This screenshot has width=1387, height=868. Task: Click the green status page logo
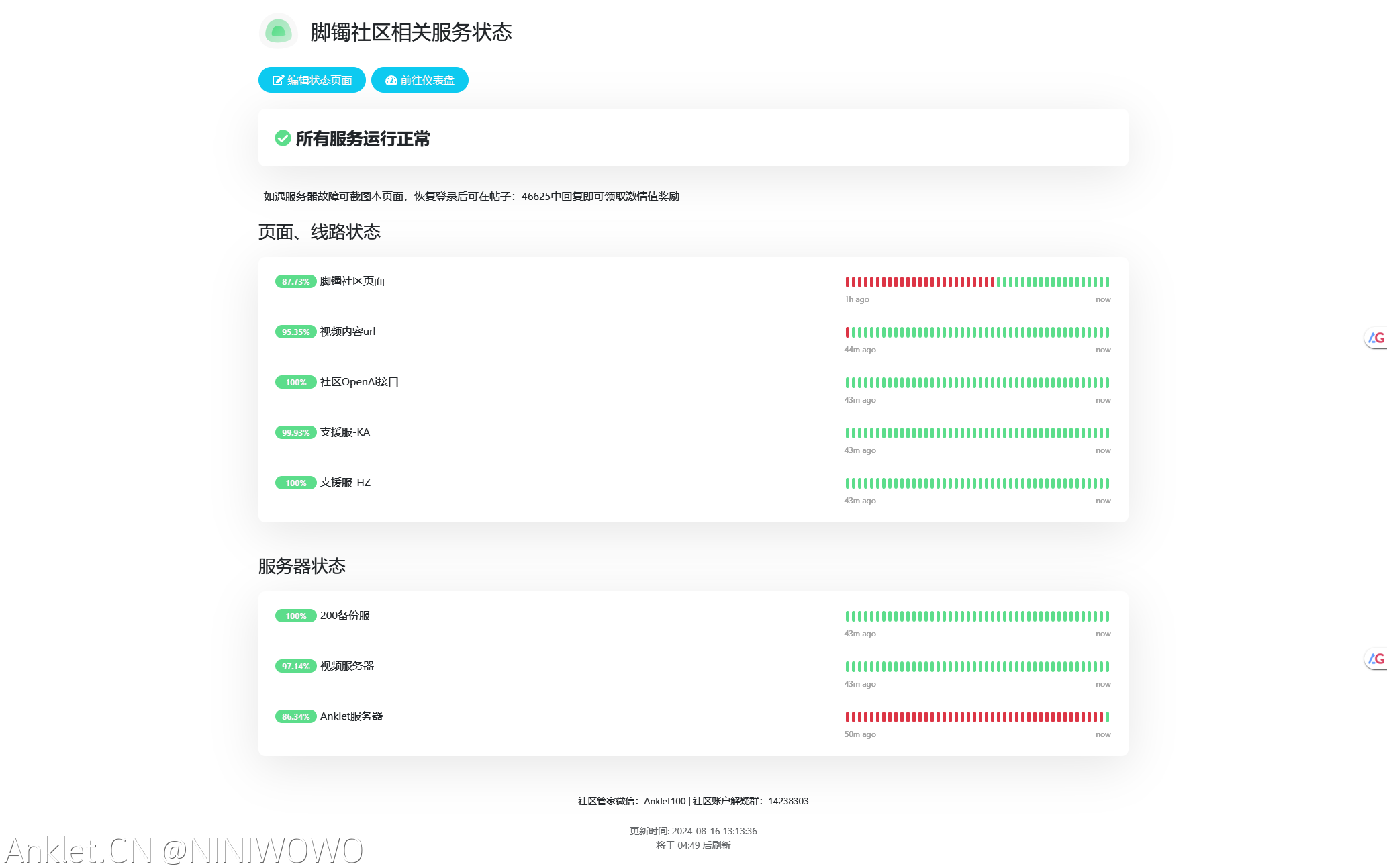coord(278,31)
